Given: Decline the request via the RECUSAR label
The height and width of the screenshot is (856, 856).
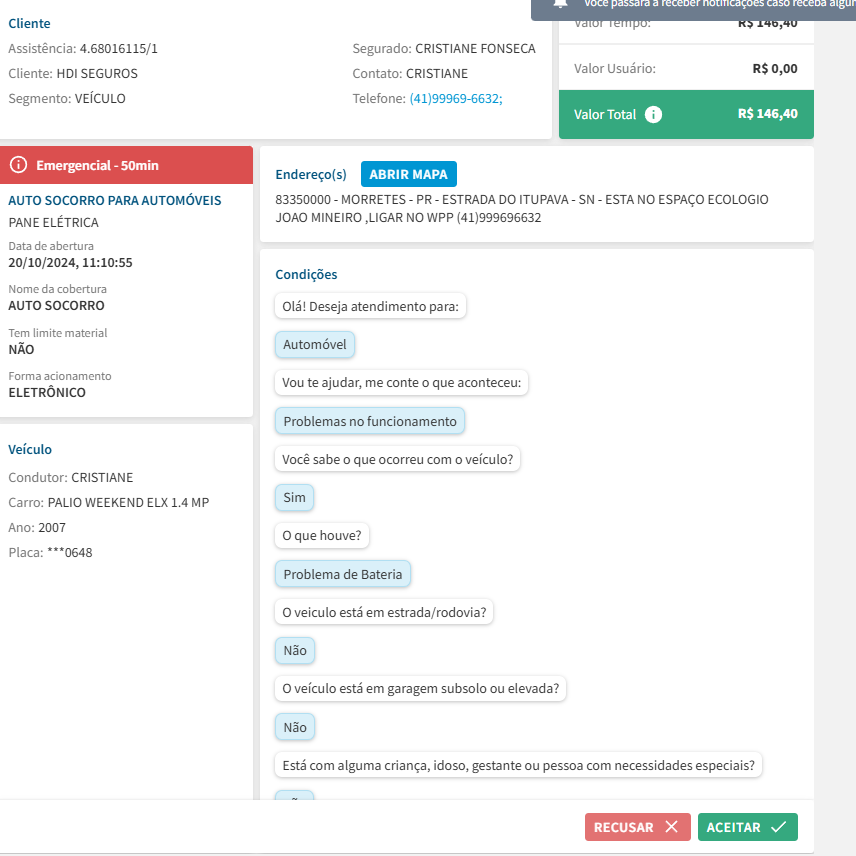Looking at the screenshot, I should (x=623, y=827).
